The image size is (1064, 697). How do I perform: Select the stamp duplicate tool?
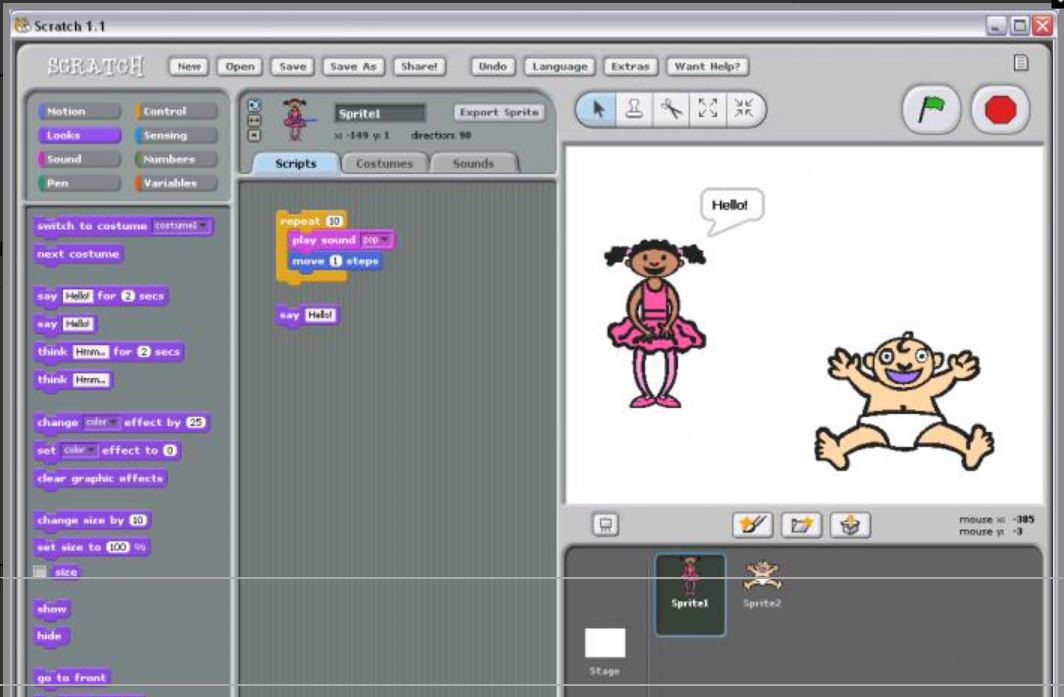click(634, 109)
